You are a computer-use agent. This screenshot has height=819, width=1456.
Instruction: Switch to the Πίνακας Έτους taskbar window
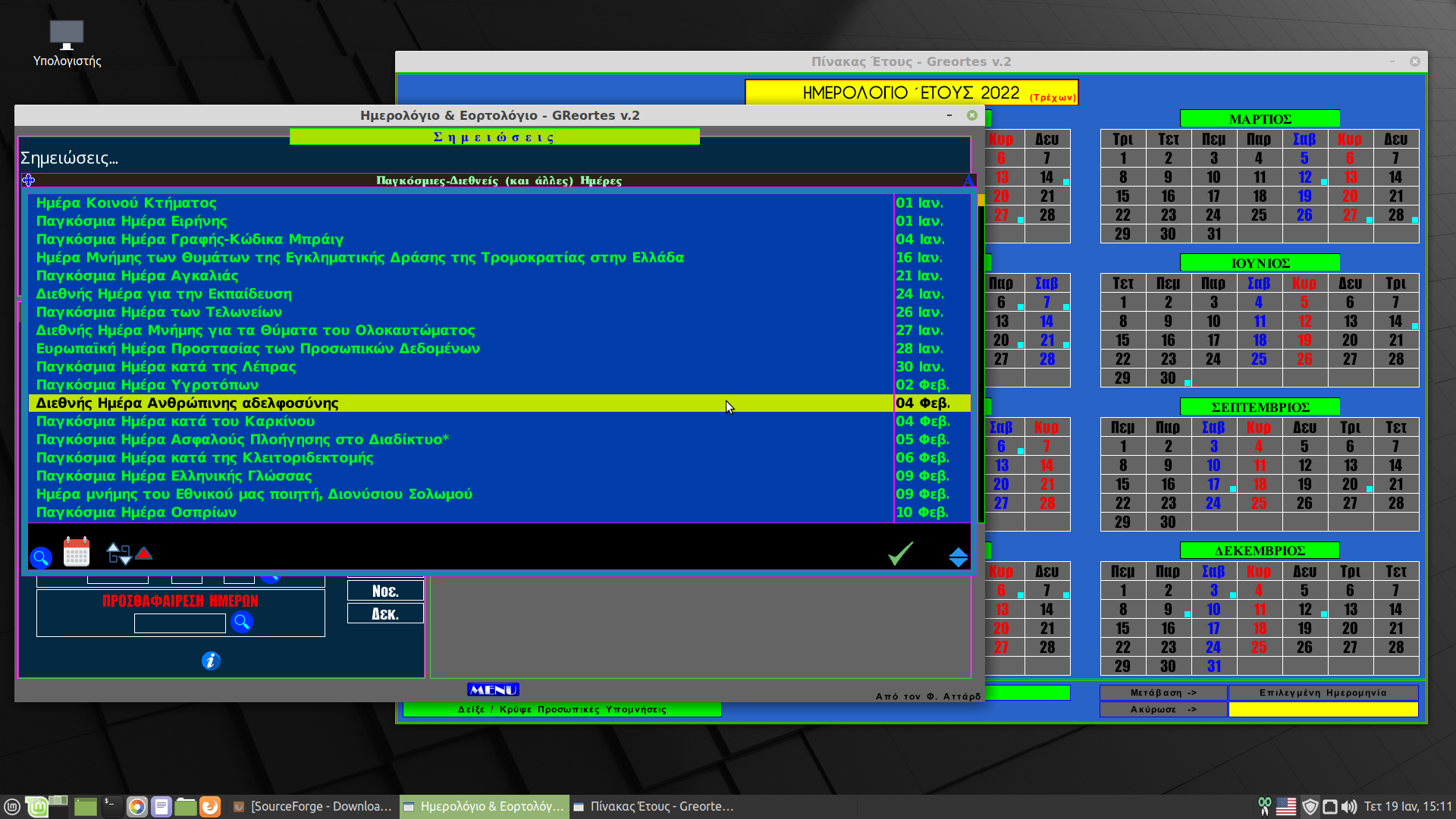coord(654,806)
